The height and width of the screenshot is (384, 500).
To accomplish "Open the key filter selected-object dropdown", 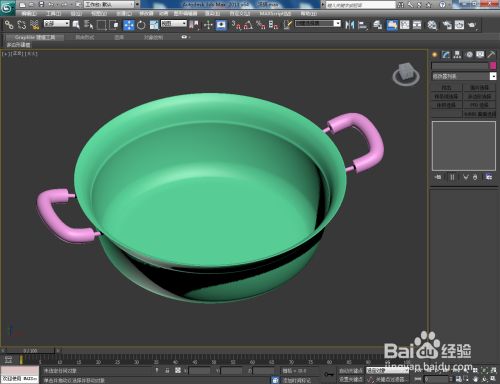I will [387, 370].
